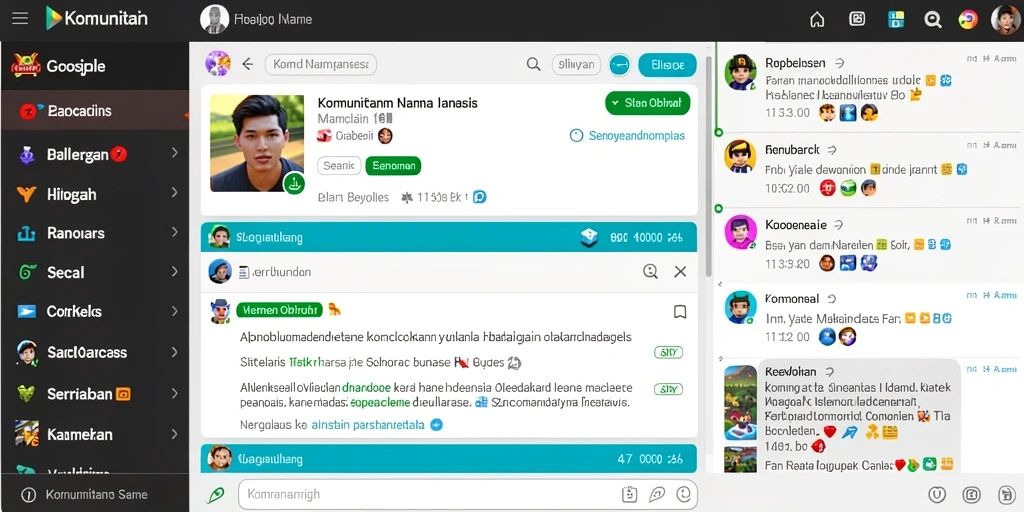Screen dimensions: 1024x512
Task: Toggle the green Stan Obirat check button
Action: [647, 103]
